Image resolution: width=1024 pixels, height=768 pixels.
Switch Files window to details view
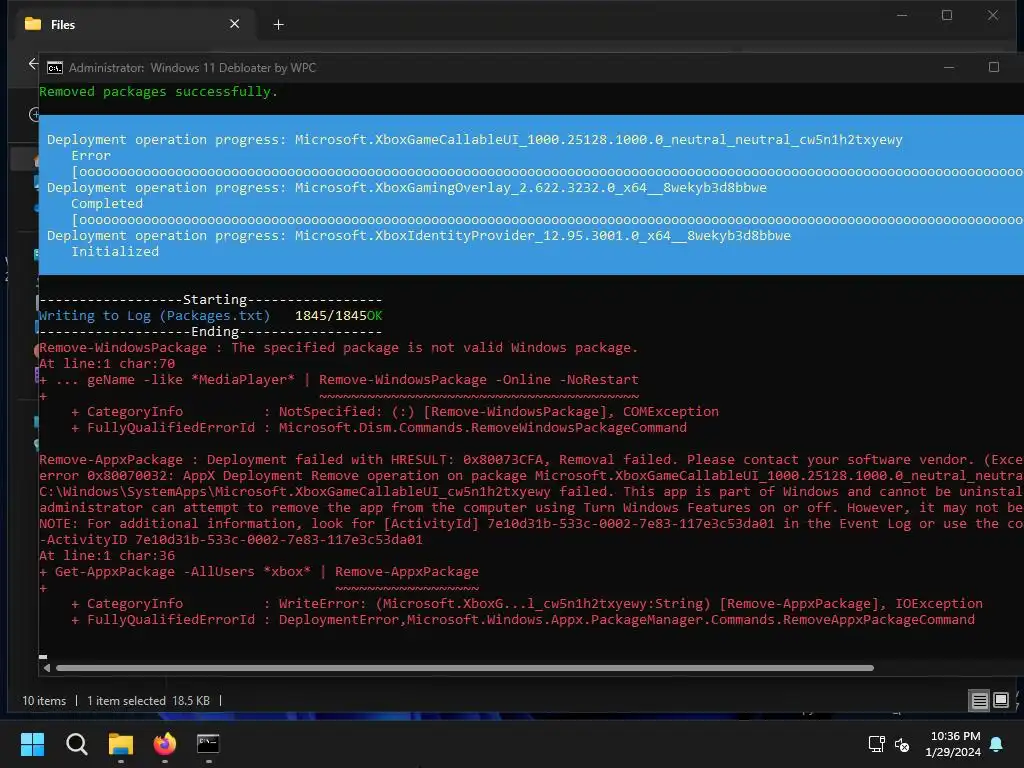980,701
